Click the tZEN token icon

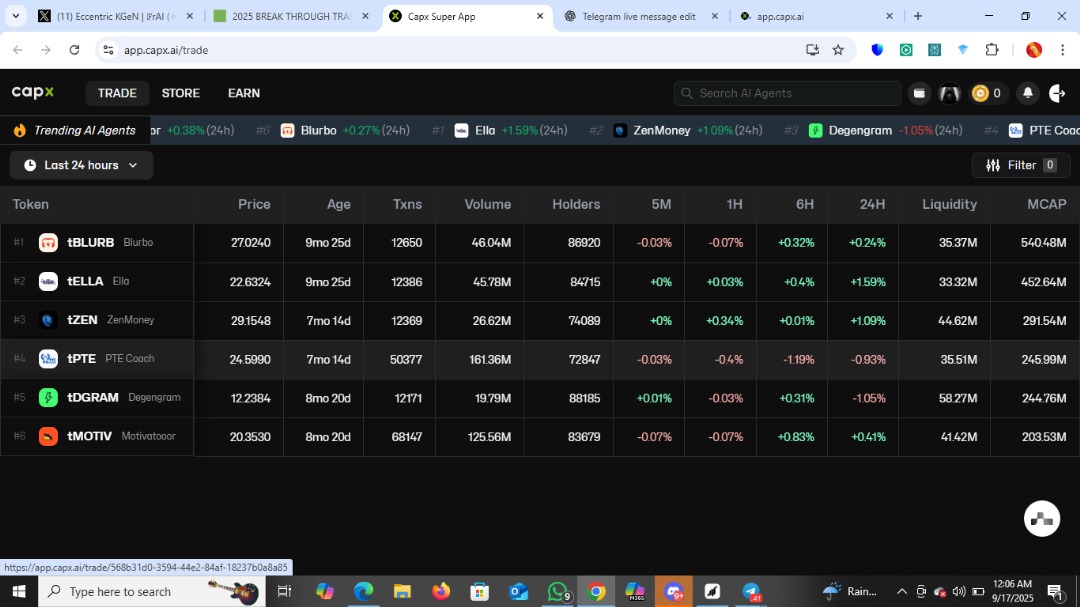48,320
